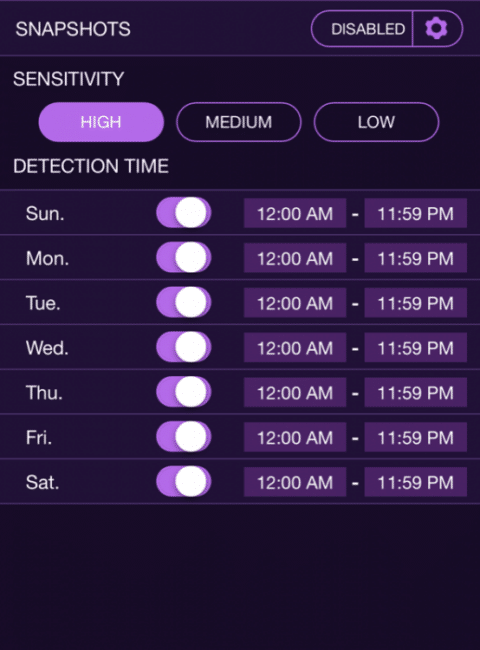Open snapshots settings gear icon
The image size is (480, 650).
click(x=437, y=29)
